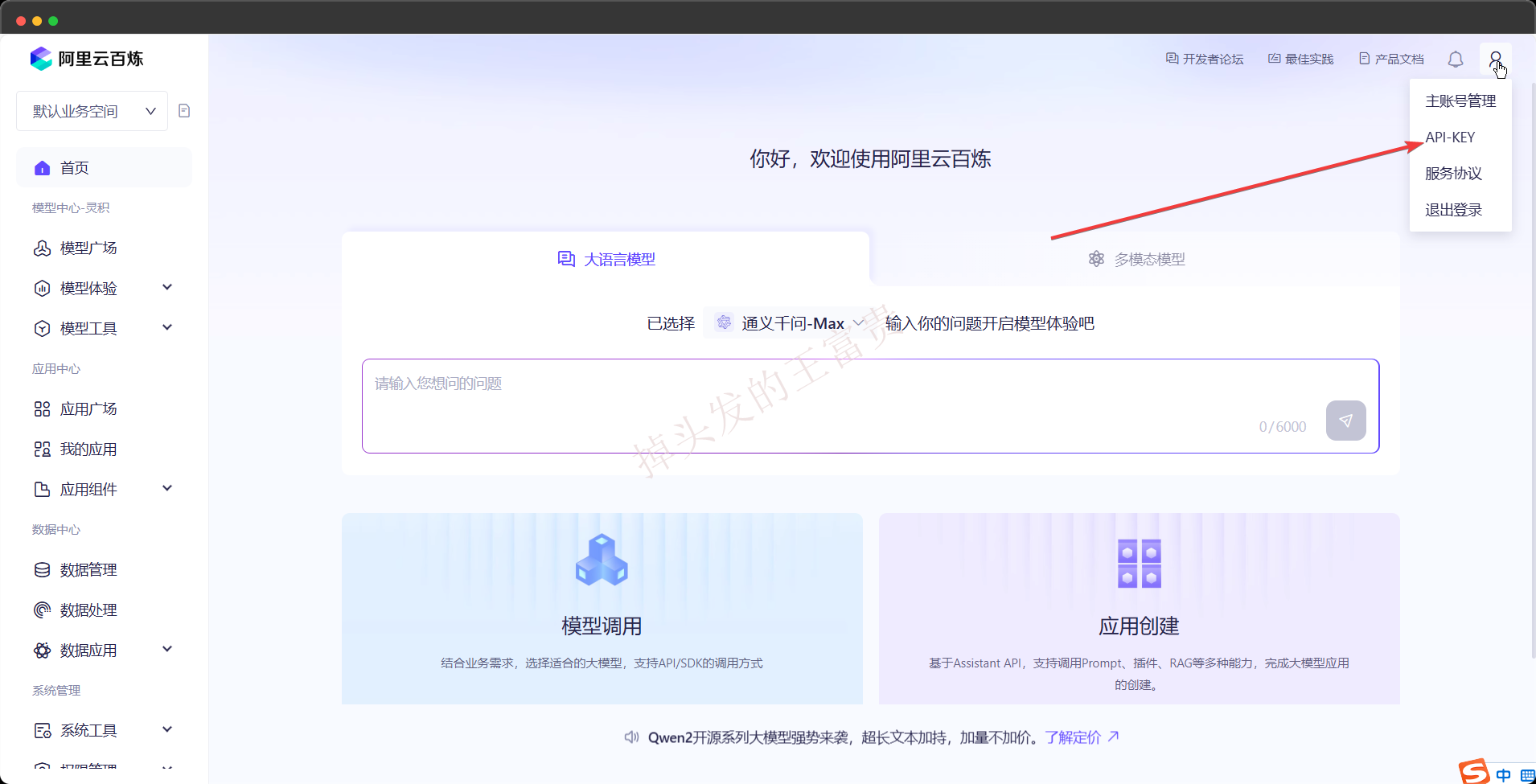Expand the 模型工具 submenu chevron
The height and width of the screenshot is (784, 1536).
click(x=167, y=327)
